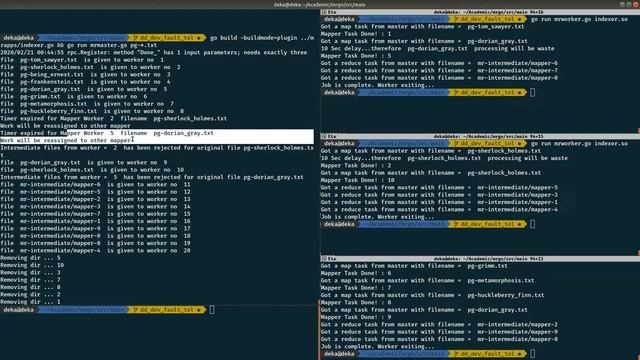Minimize the terminal window

[x=622, y=4]
